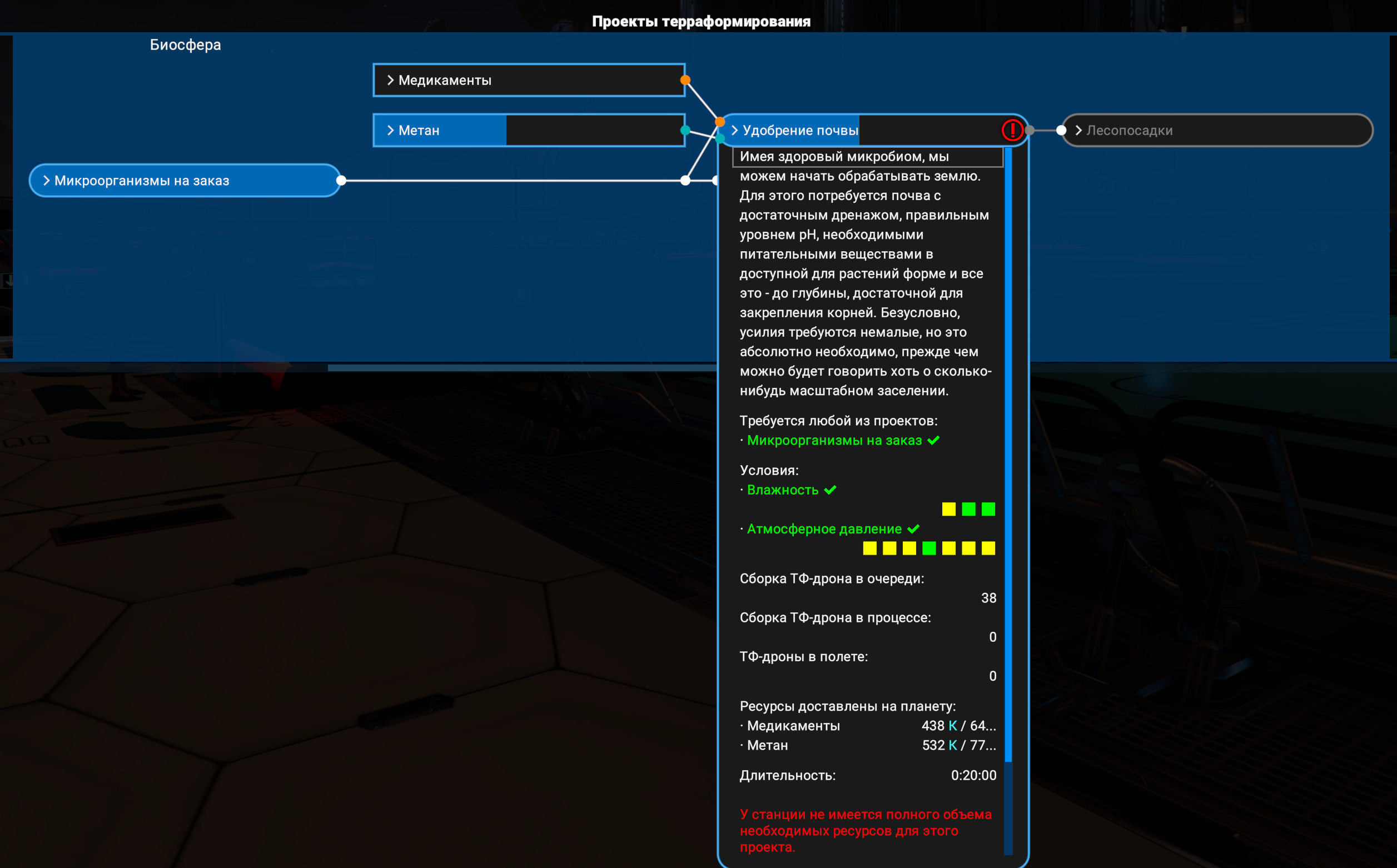Expand the Медикаменты node chevron

(x=390, y=81)
